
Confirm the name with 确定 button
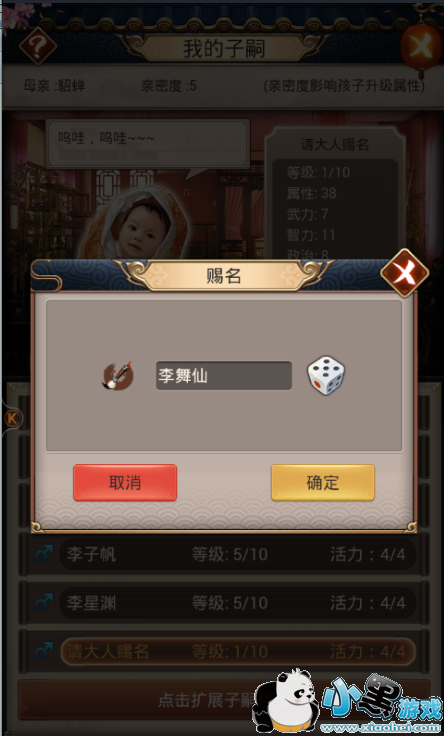[x=323, y=483]
